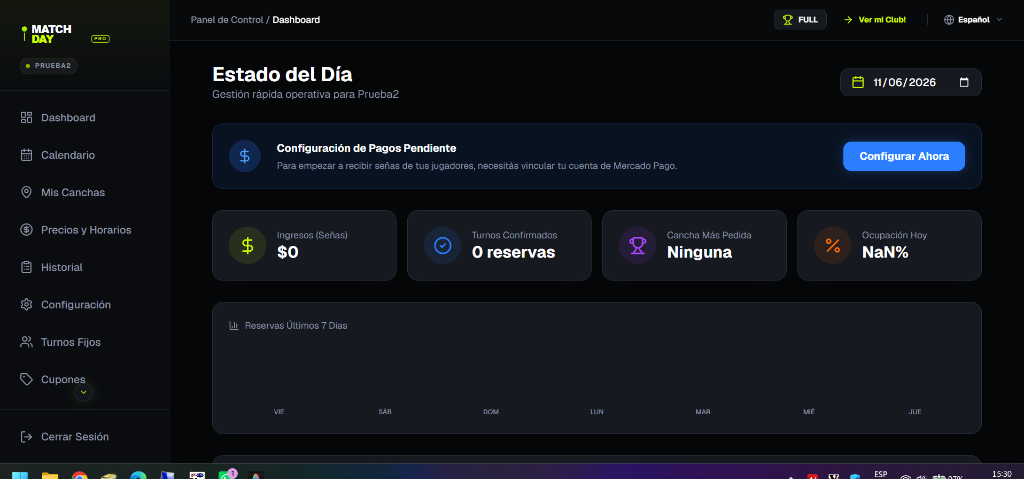
Task: Click the PRO badge beside the logo
Action: tap(101, 39)
